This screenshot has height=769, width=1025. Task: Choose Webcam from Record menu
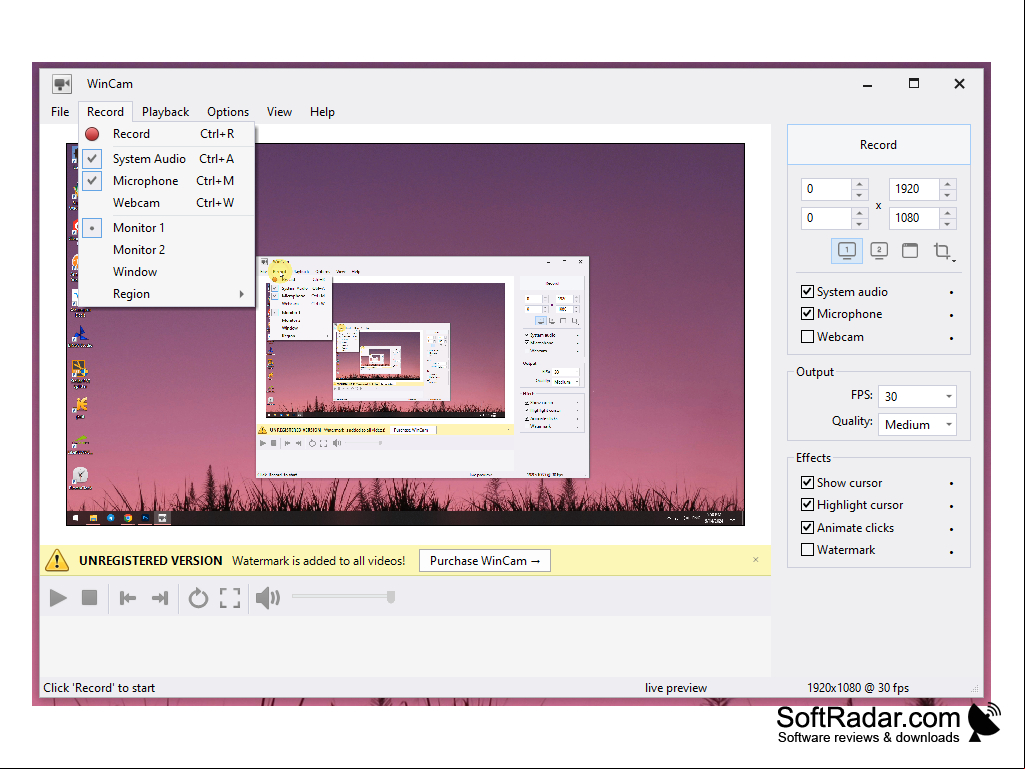coord(167,203)
